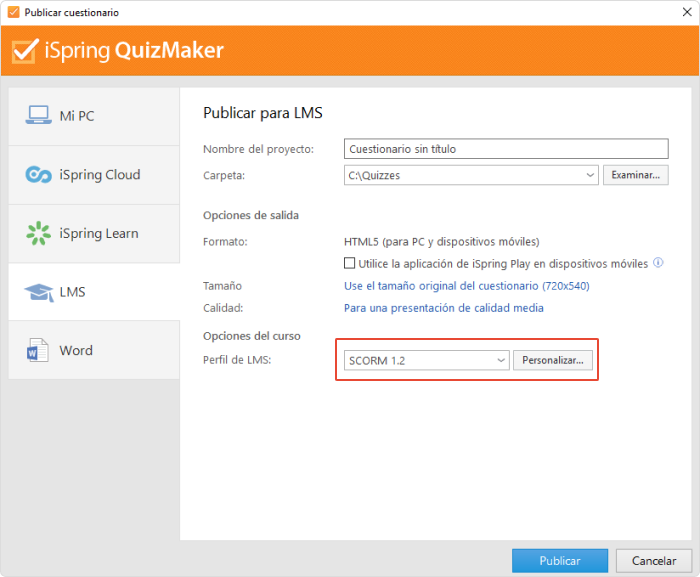
Task: Select the LMS publishing tab
Action: pyautogui.click(x=94, y=292)
